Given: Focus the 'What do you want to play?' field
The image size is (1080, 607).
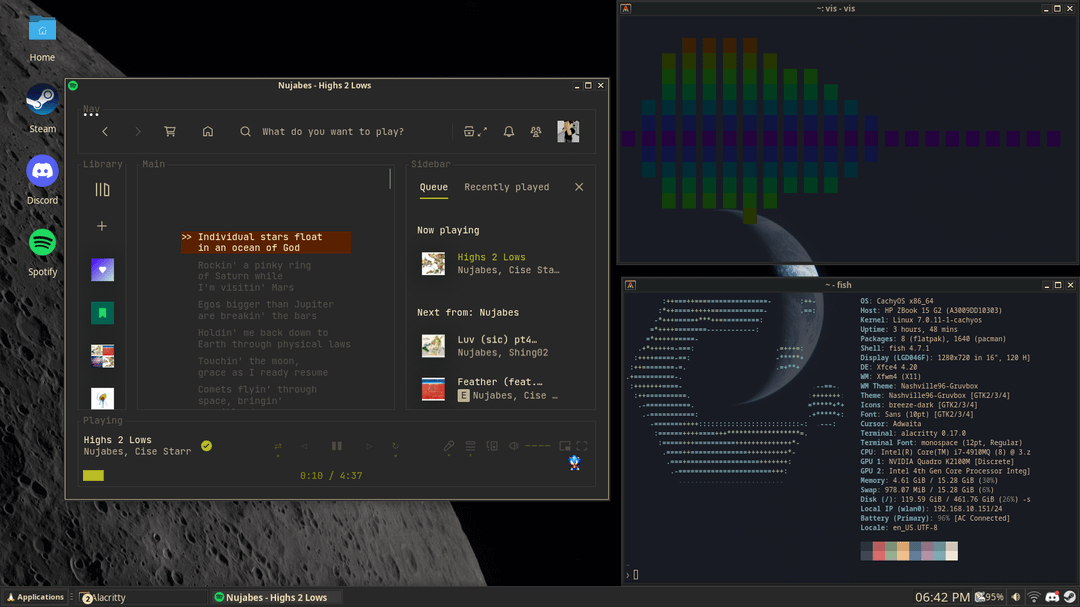Looking at the screenshot, I should [333, 132].
